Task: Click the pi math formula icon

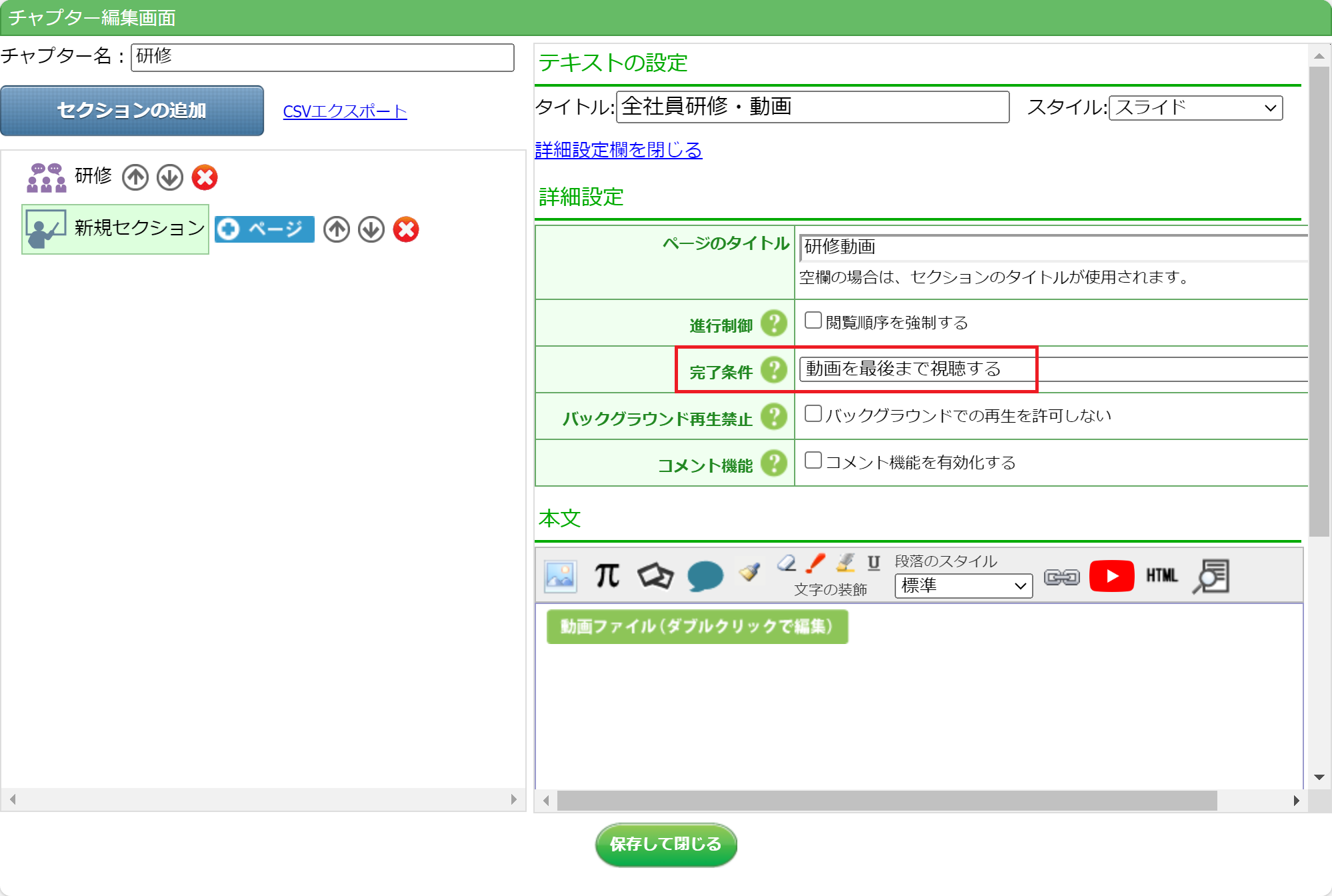Action: point(607,576)
